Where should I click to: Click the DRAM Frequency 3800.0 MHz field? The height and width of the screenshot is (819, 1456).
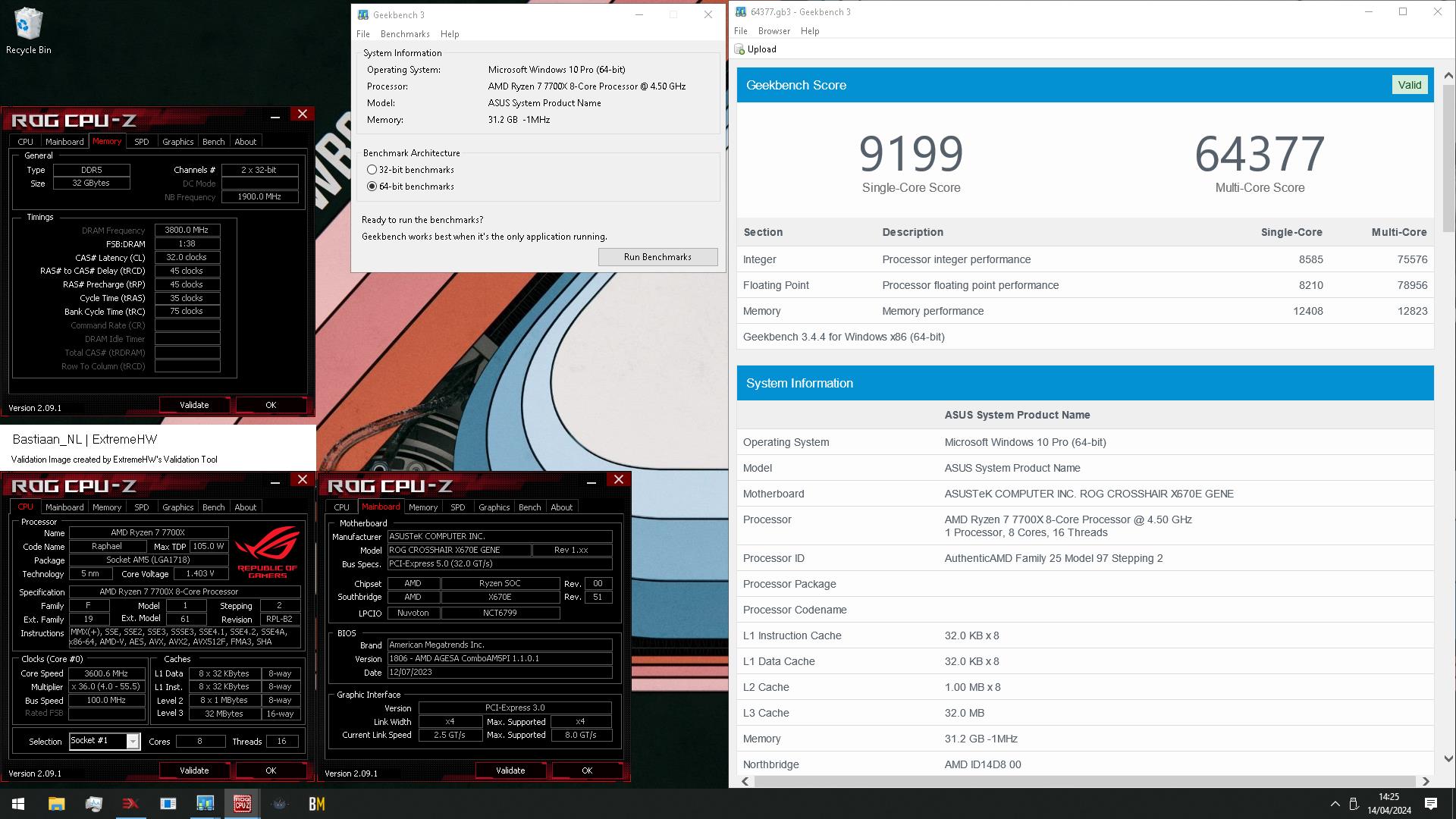187,231
